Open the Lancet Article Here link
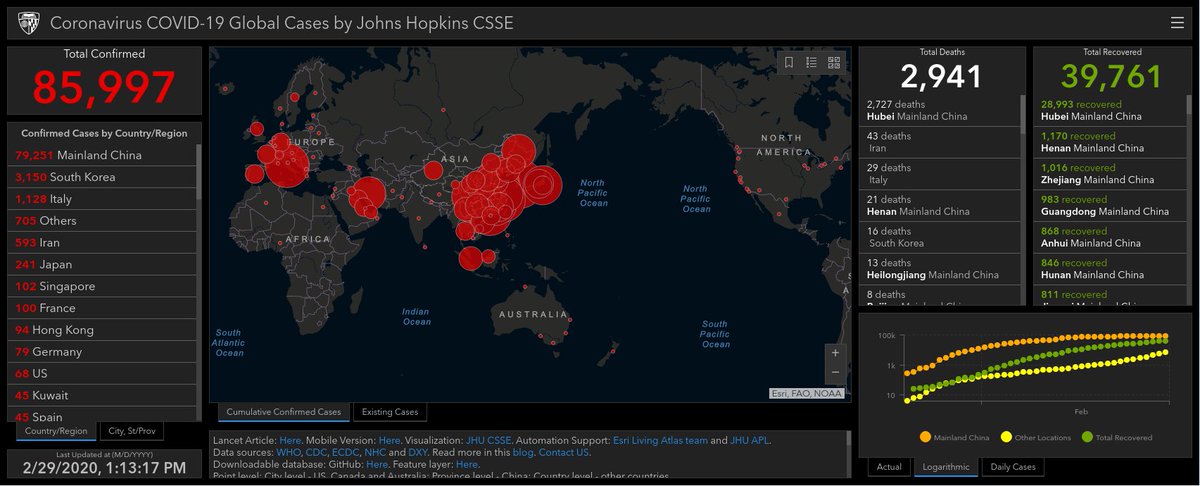 click(x=290, y=440)
